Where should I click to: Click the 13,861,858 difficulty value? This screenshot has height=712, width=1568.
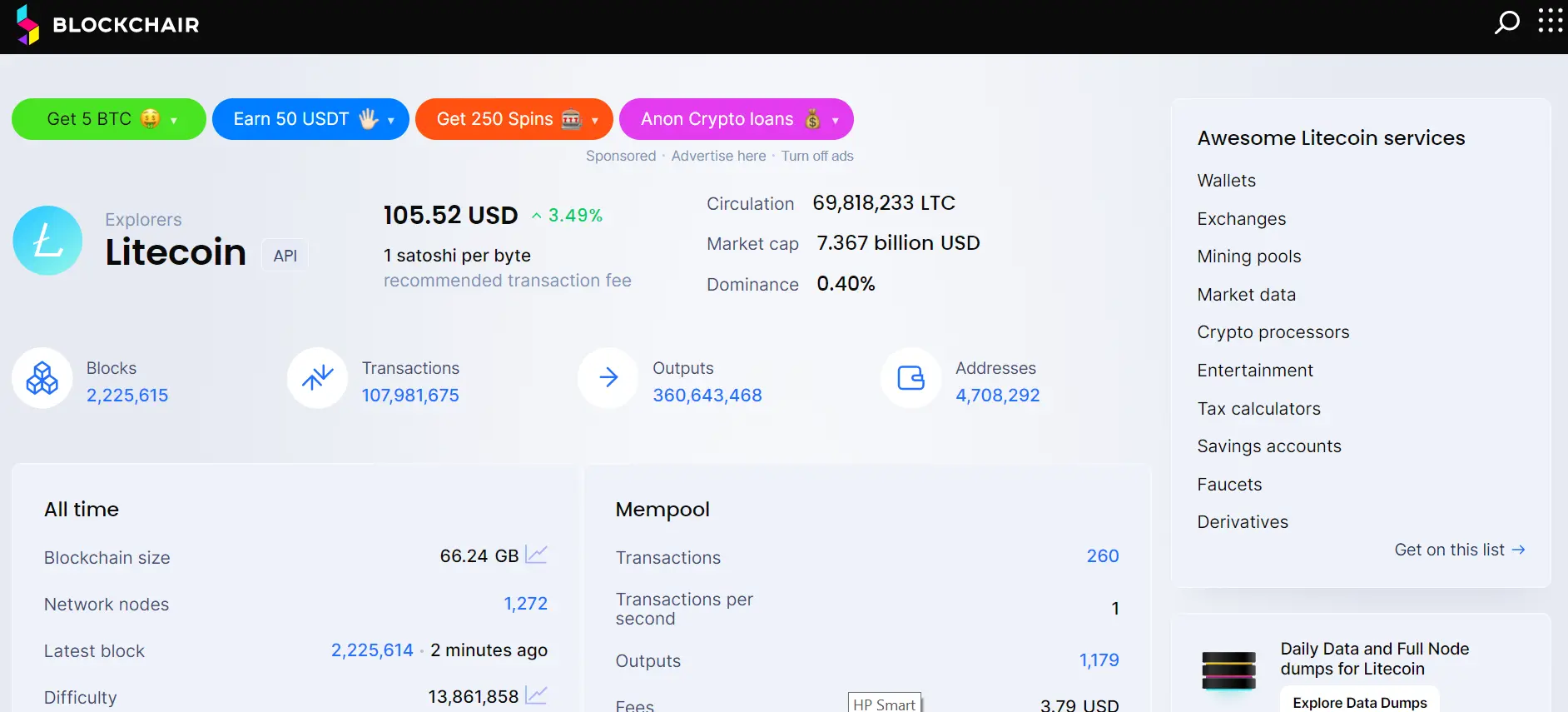(474, 697)
